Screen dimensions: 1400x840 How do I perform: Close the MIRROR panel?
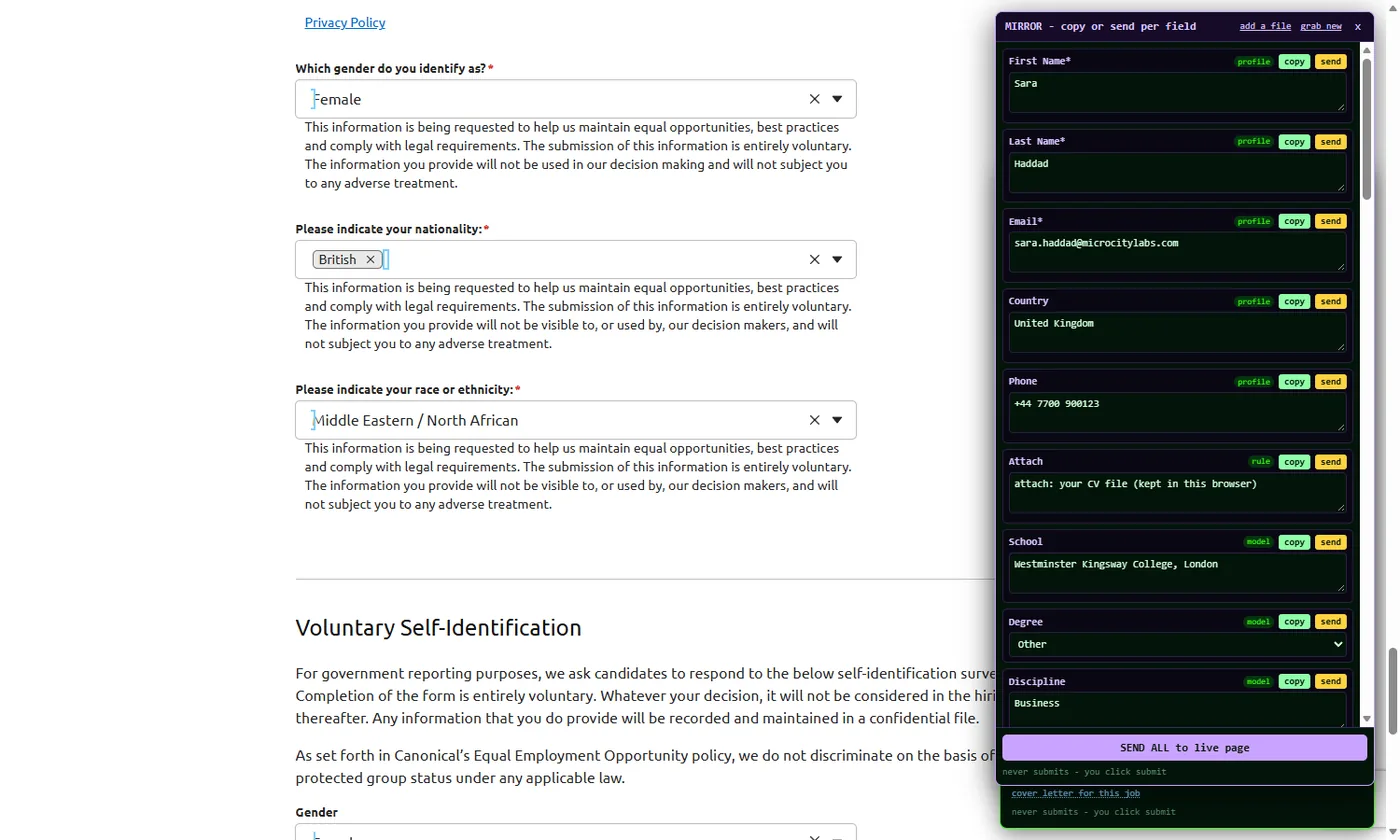(1358, 27)
